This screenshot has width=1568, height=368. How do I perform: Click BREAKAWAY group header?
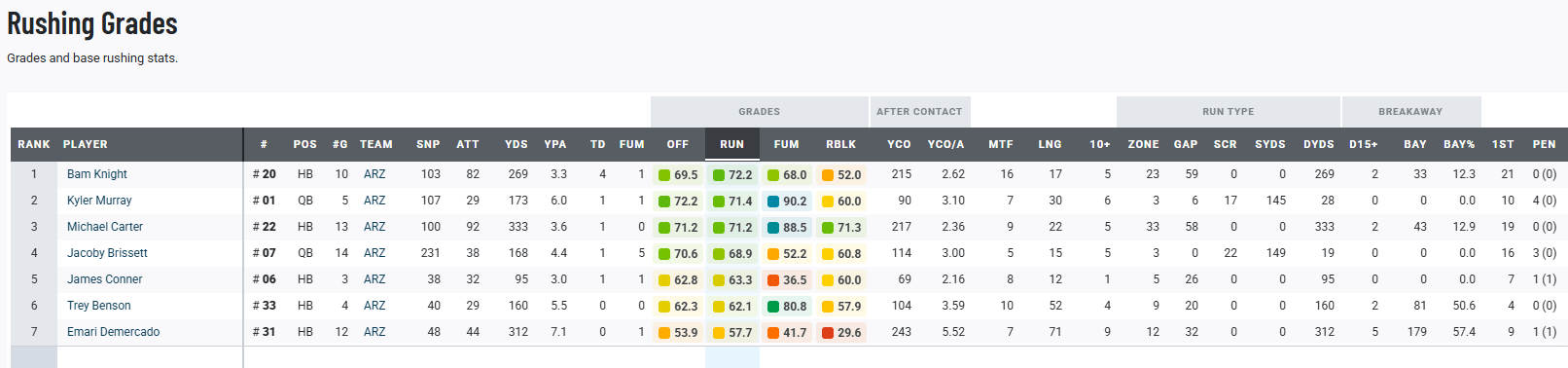click(1410, 112)
